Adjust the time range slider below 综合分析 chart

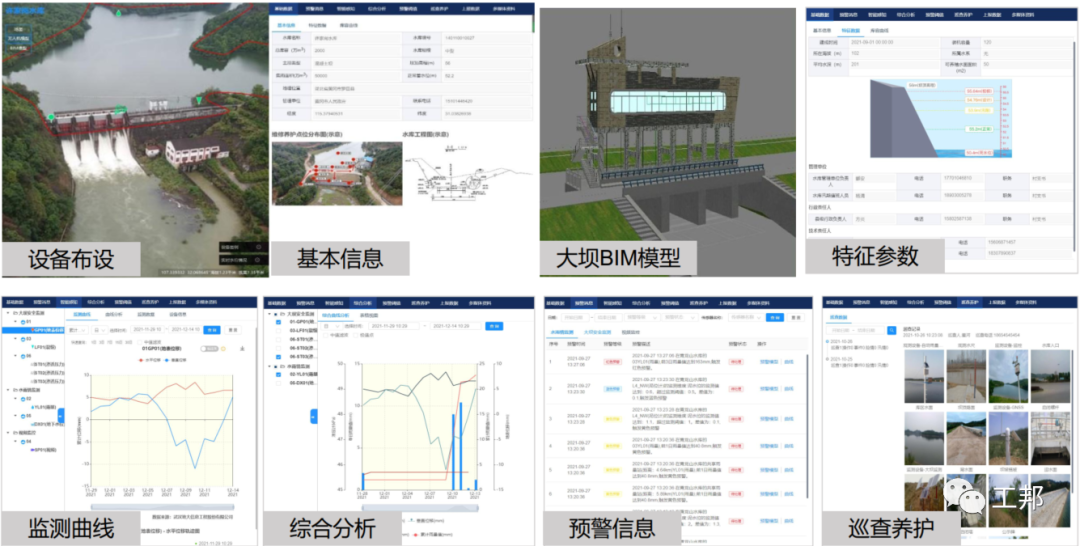pyautogui.click(x=420, y=508)
